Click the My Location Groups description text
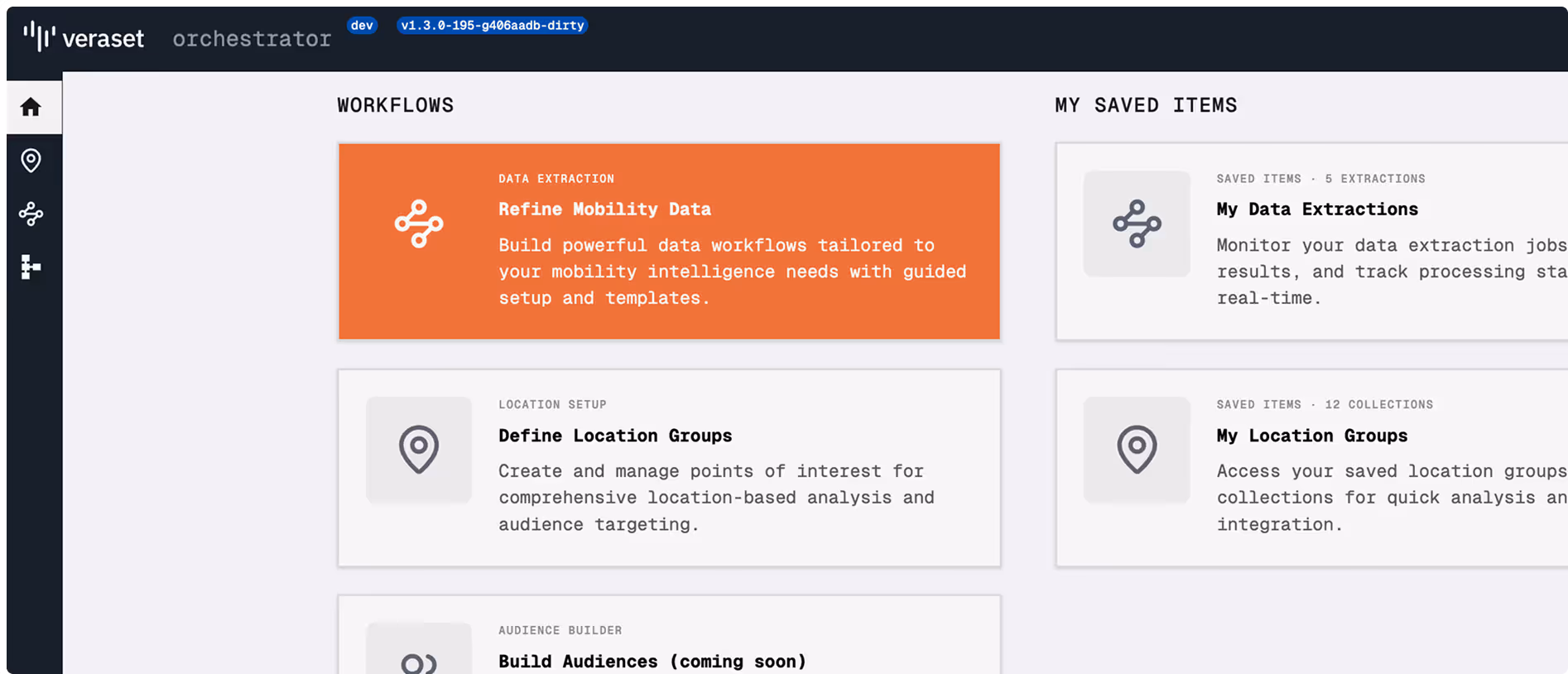This screenshot has width=1568, height=674. (1392, 498)
